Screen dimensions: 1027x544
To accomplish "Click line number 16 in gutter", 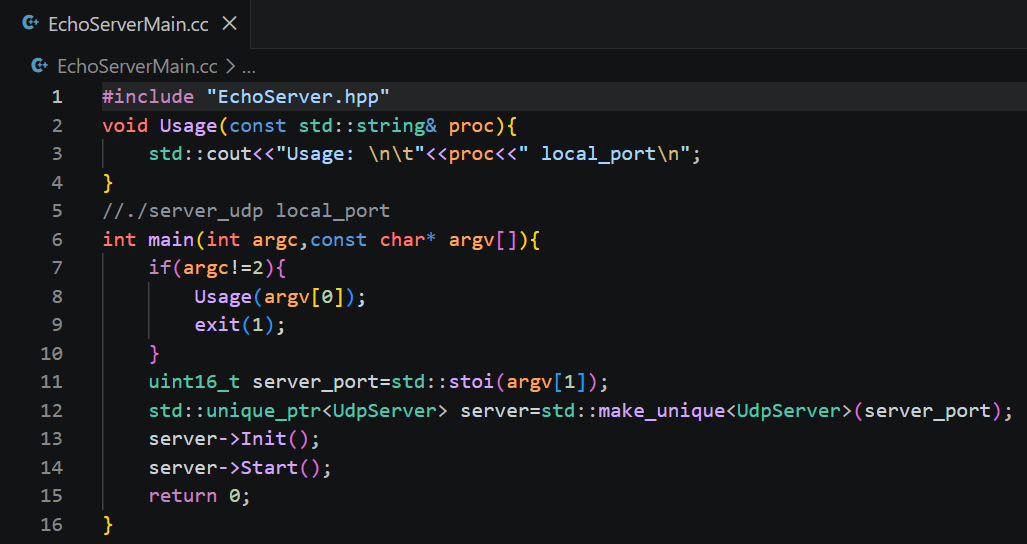I will click(52, 524).
